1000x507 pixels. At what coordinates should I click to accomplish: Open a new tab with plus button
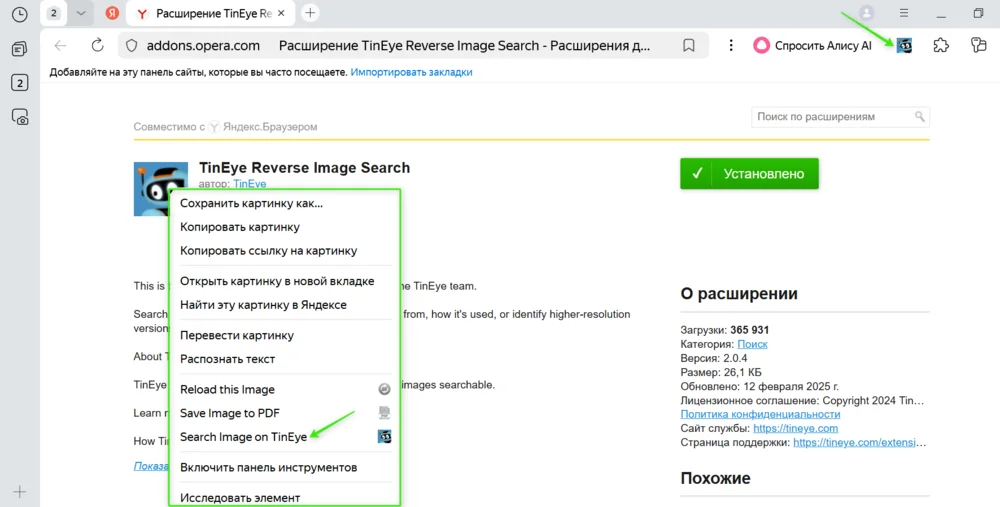pyautogui.click(x=310, y=13)
